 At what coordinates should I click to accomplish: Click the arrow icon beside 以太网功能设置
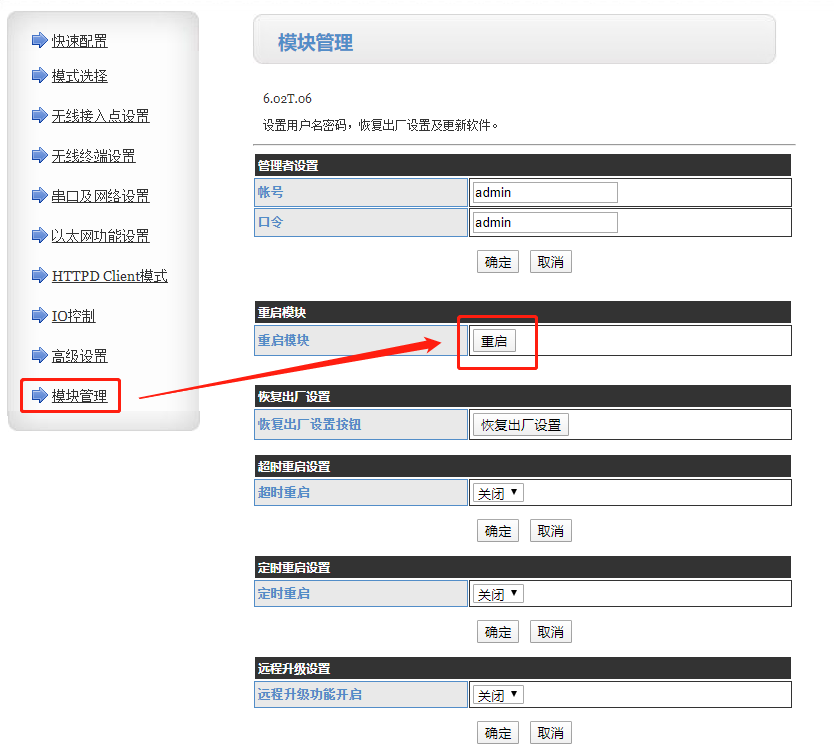(39, 235)
